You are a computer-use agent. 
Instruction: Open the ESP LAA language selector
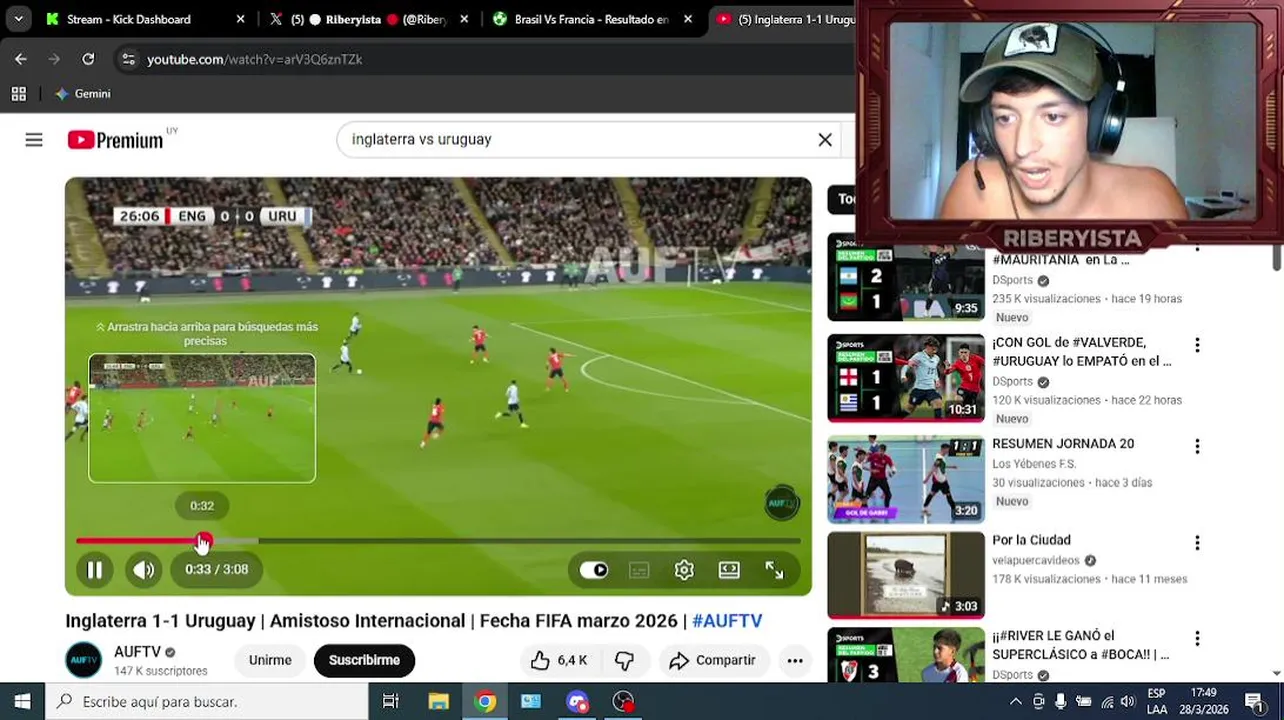(x=1157, y=702)
